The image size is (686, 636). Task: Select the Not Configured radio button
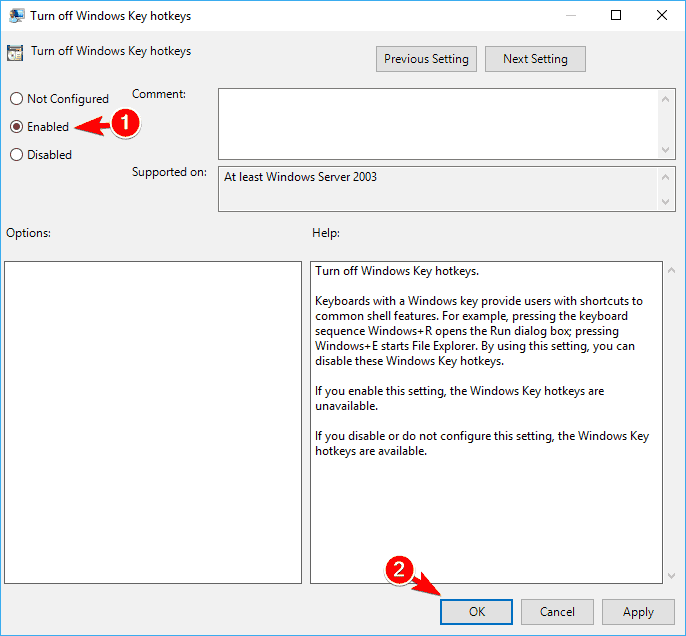(16, 99)
